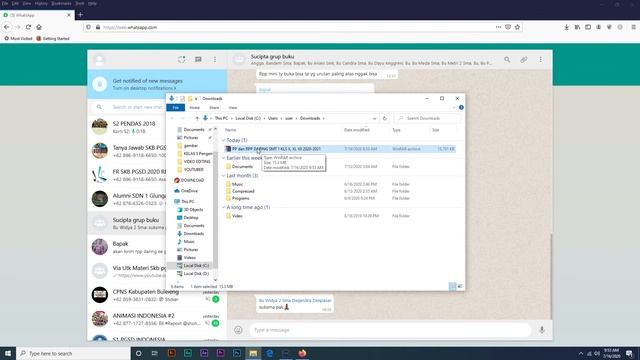Close the WhatsApp browser tab
640x360 pixels.
tap(69, 15)
